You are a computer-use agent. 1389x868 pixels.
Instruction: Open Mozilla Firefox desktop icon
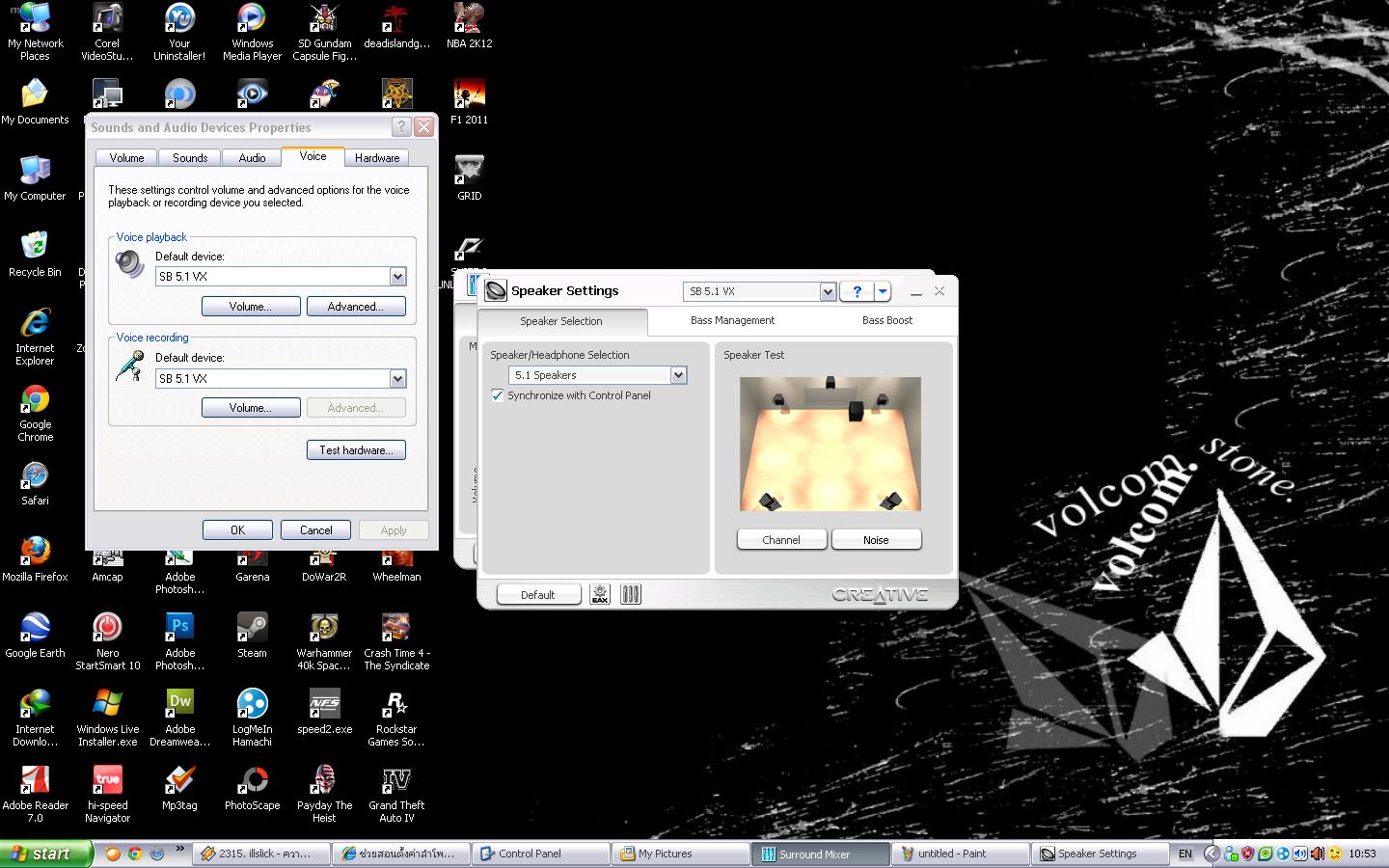click(x=36, y=558)
